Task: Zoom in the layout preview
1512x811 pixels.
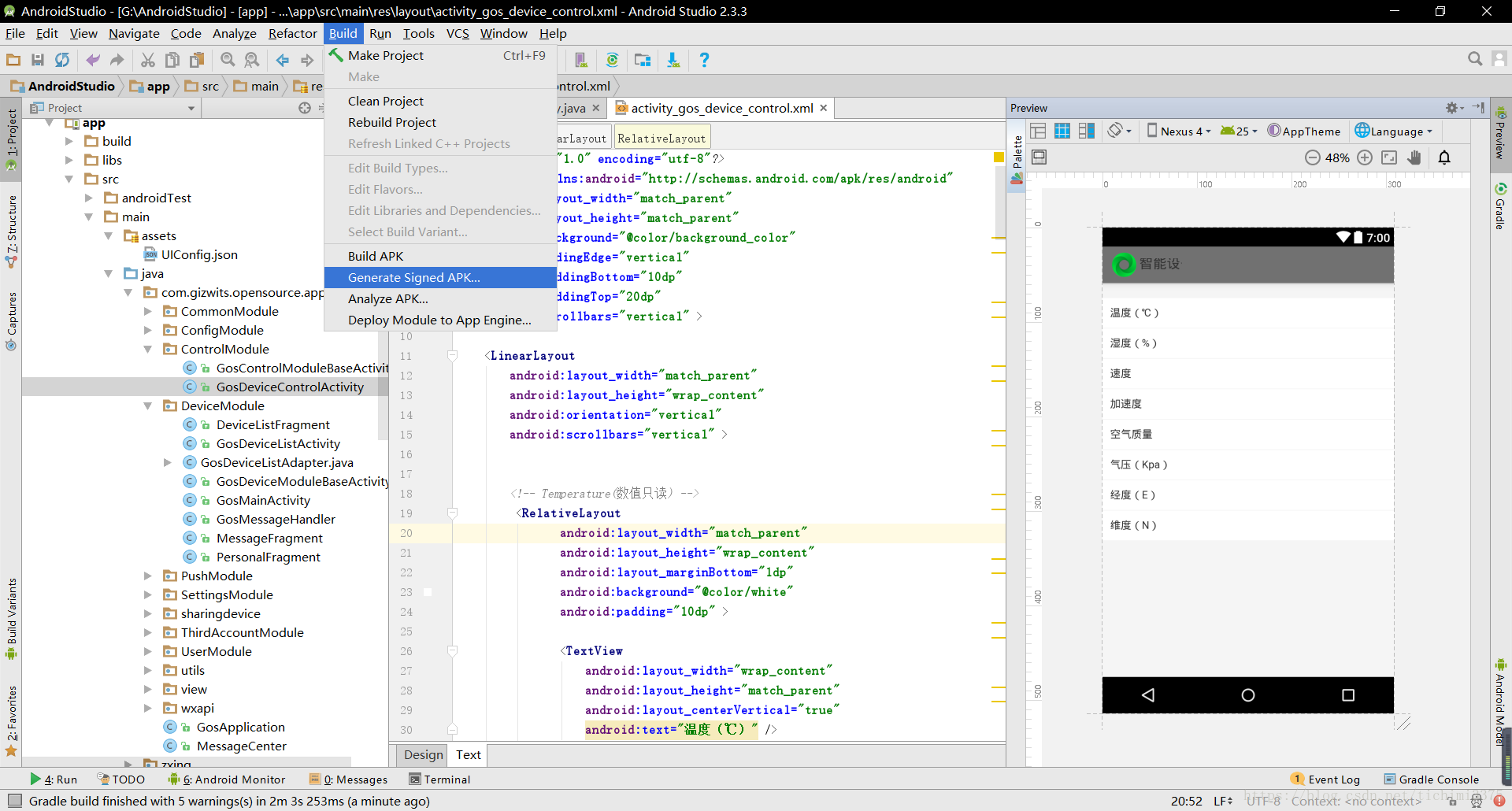Action: click(1366, 157)
